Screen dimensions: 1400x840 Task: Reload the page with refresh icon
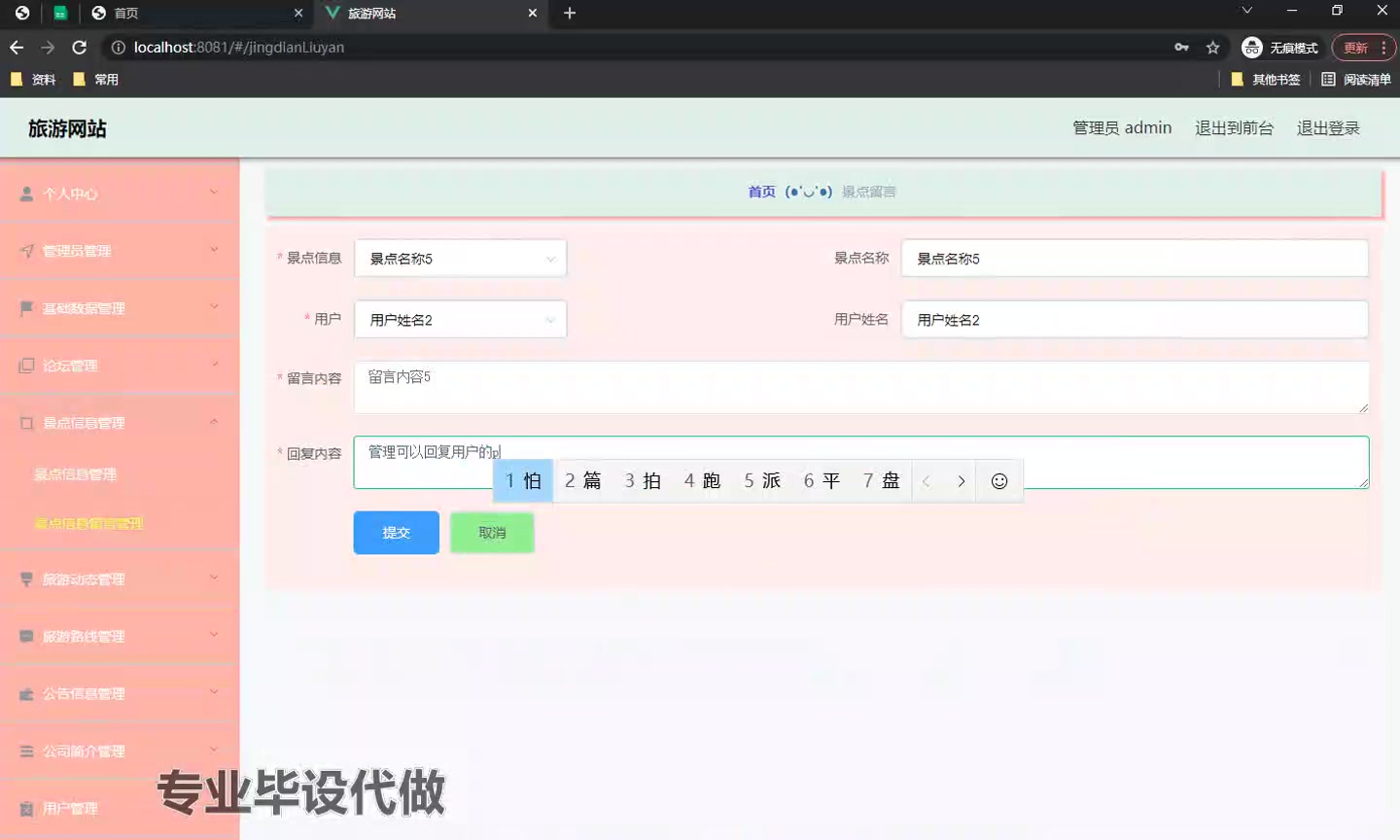pyautogui.click(x=80, y=47)
